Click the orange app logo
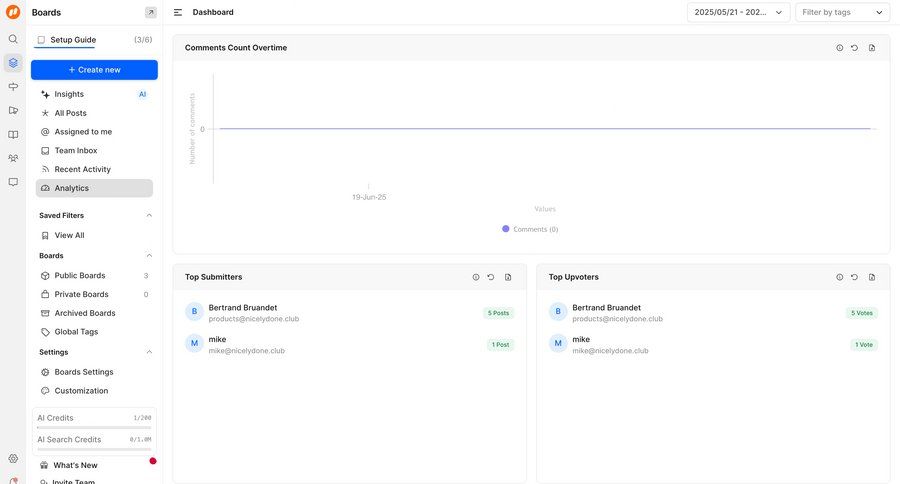Image resolution: width=900 pixels, height=484 pixels. coord(13,11)
